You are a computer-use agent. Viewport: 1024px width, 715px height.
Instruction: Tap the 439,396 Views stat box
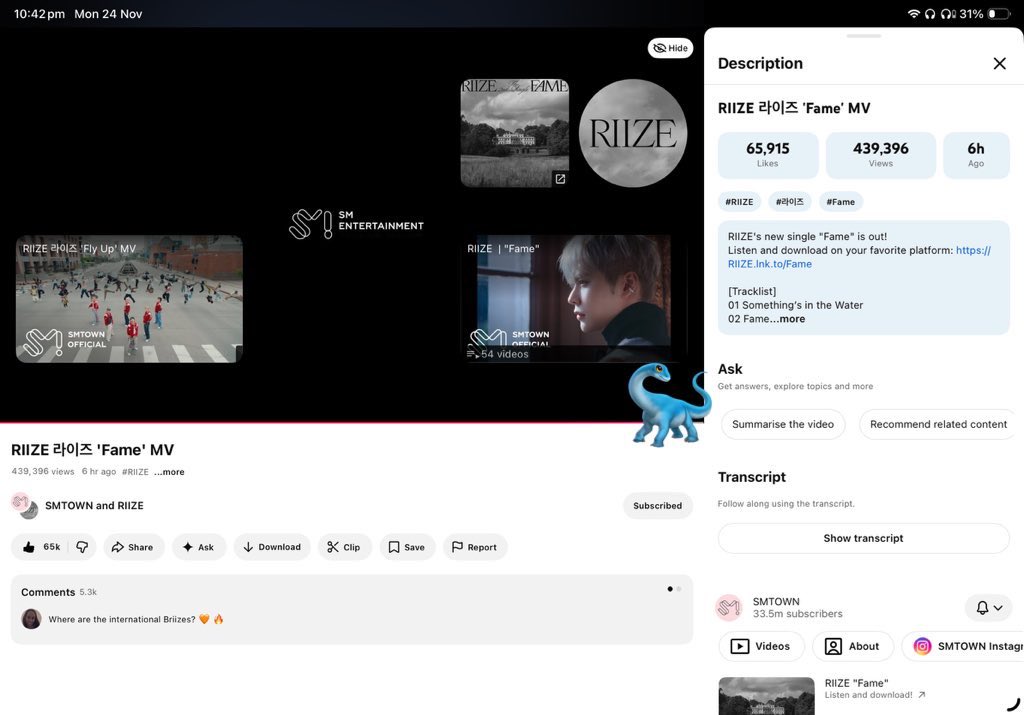tap(880, 155)
